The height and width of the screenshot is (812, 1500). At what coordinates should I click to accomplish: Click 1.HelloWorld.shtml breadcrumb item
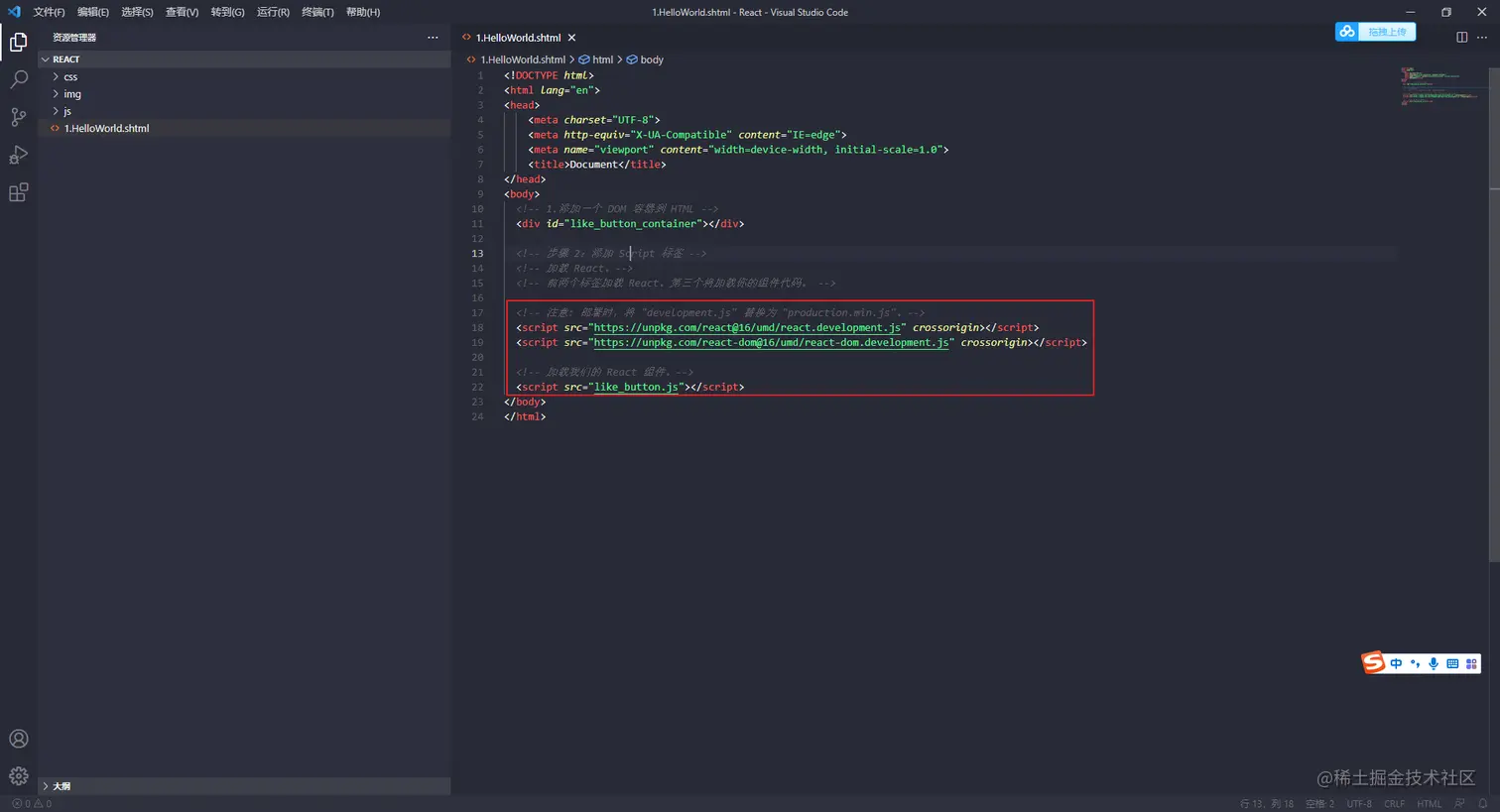(x=523, y=59)
